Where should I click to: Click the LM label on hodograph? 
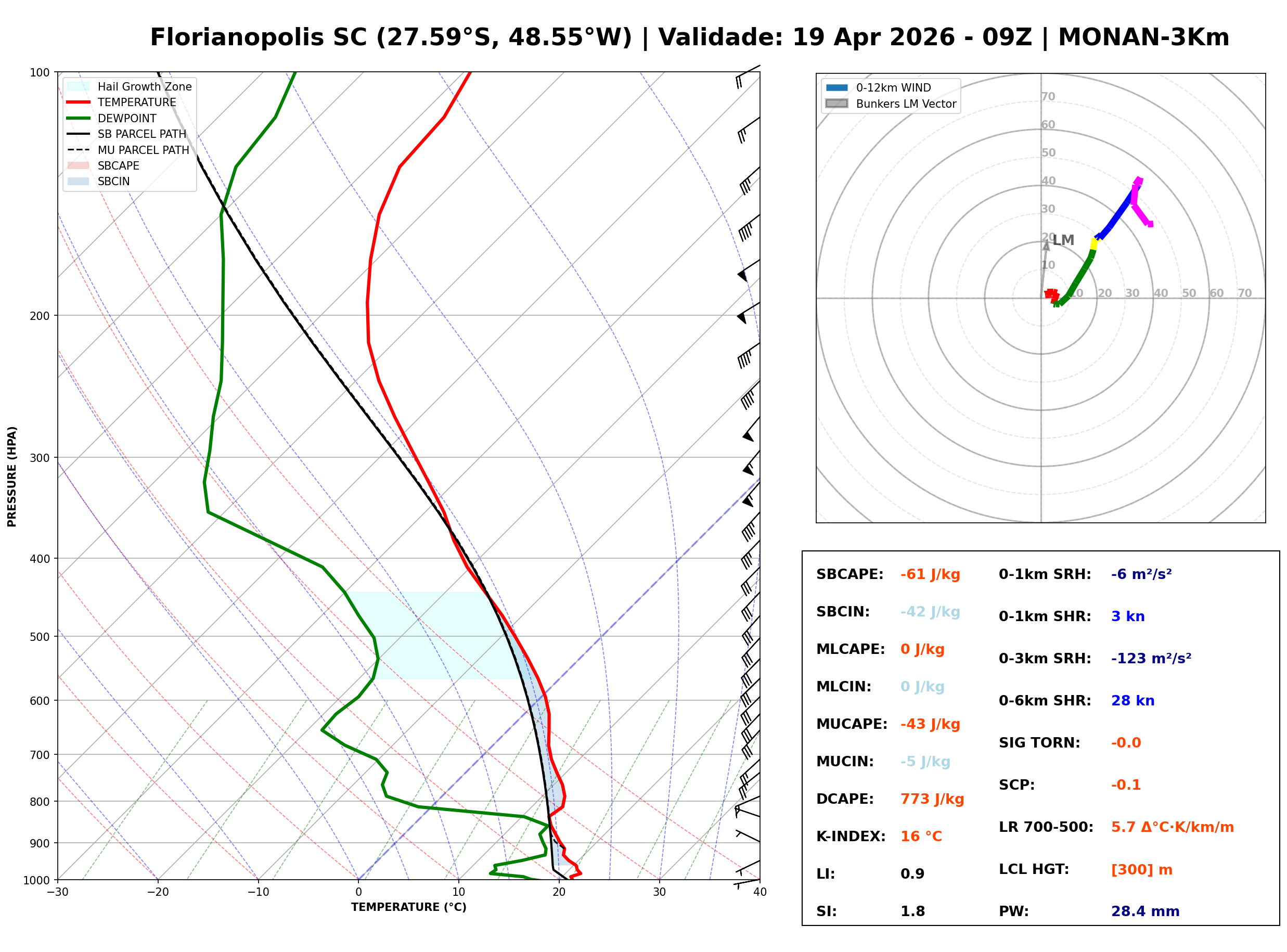1063,240
